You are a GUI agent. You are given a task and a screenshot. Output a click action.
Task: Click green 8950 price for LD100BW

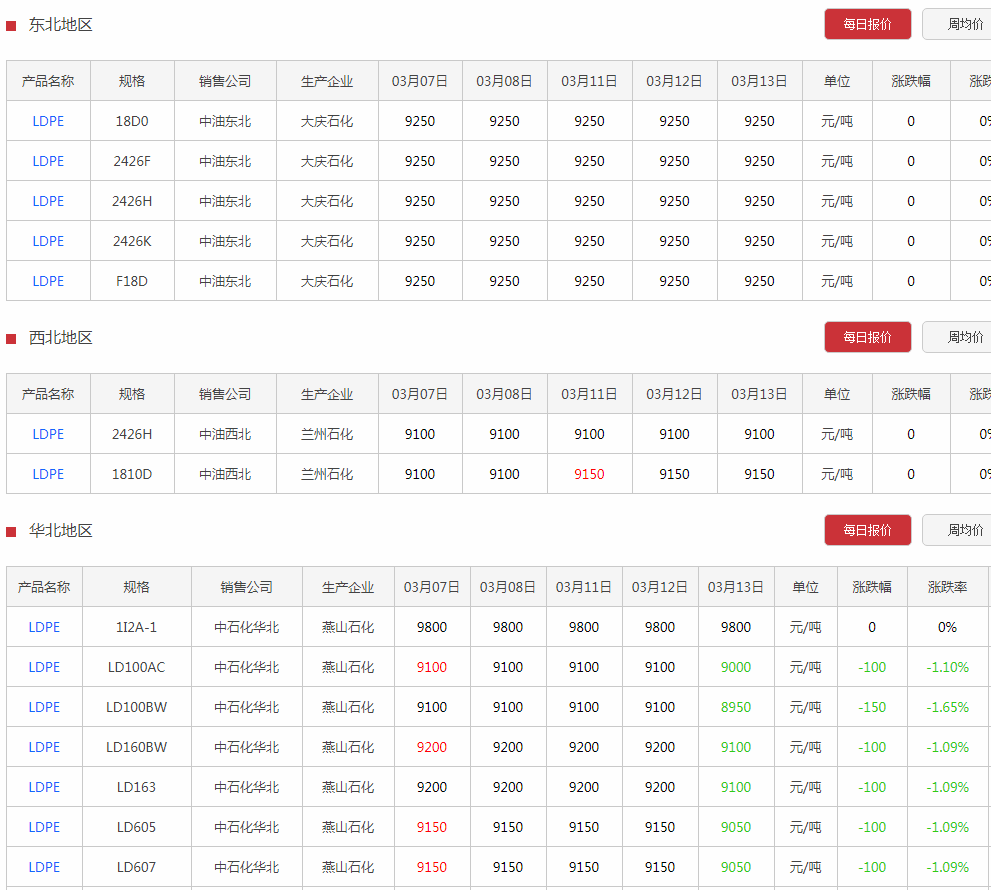pos(735,707)
